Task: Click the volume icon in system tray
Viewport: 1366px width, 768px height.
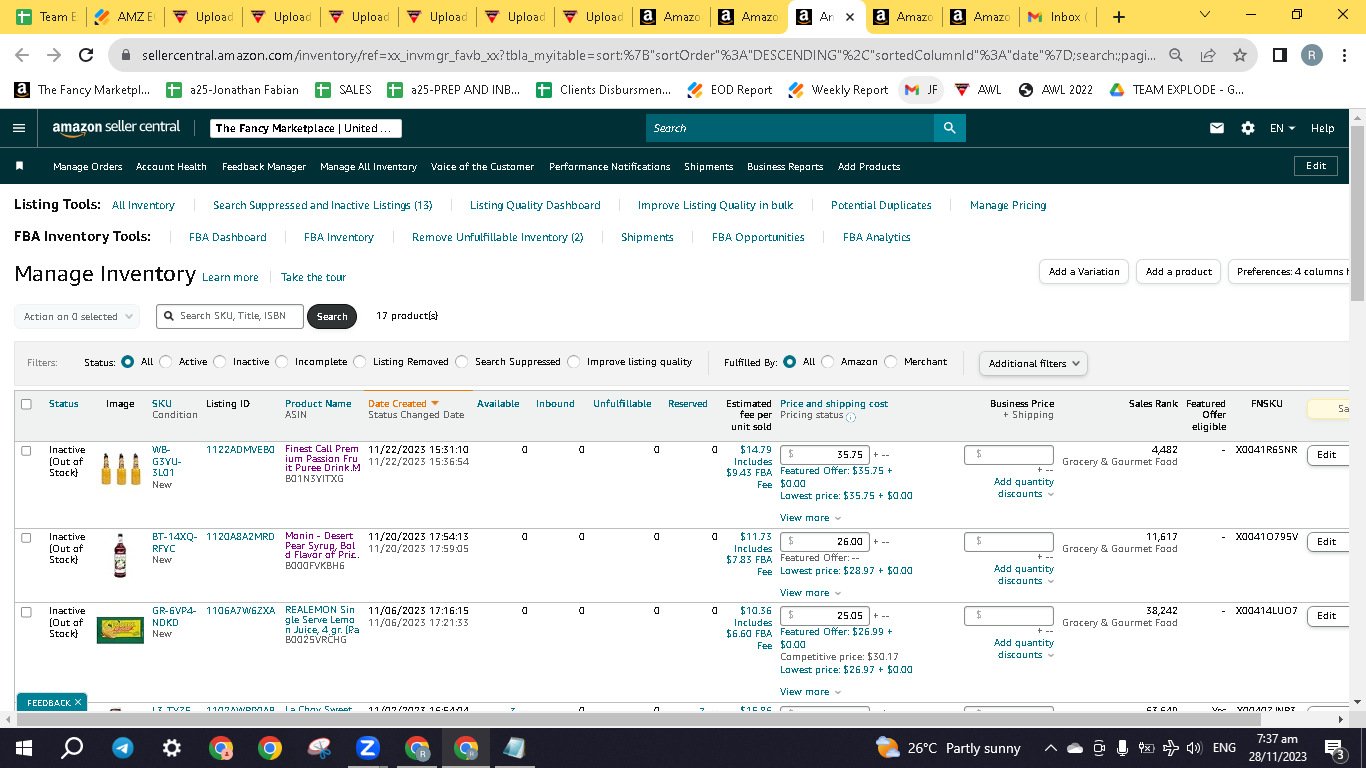Action: coord(1193,748)
